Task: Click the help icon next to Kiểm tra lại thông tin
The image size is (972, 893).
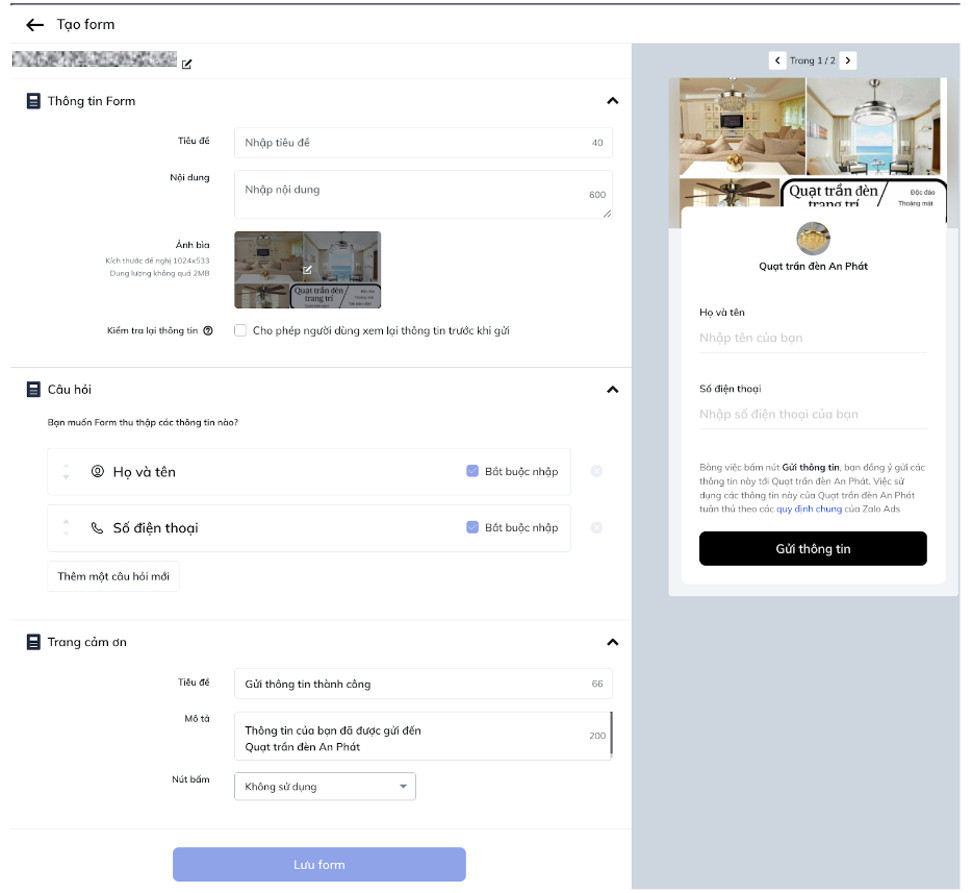Action: [x=208, y=331]
